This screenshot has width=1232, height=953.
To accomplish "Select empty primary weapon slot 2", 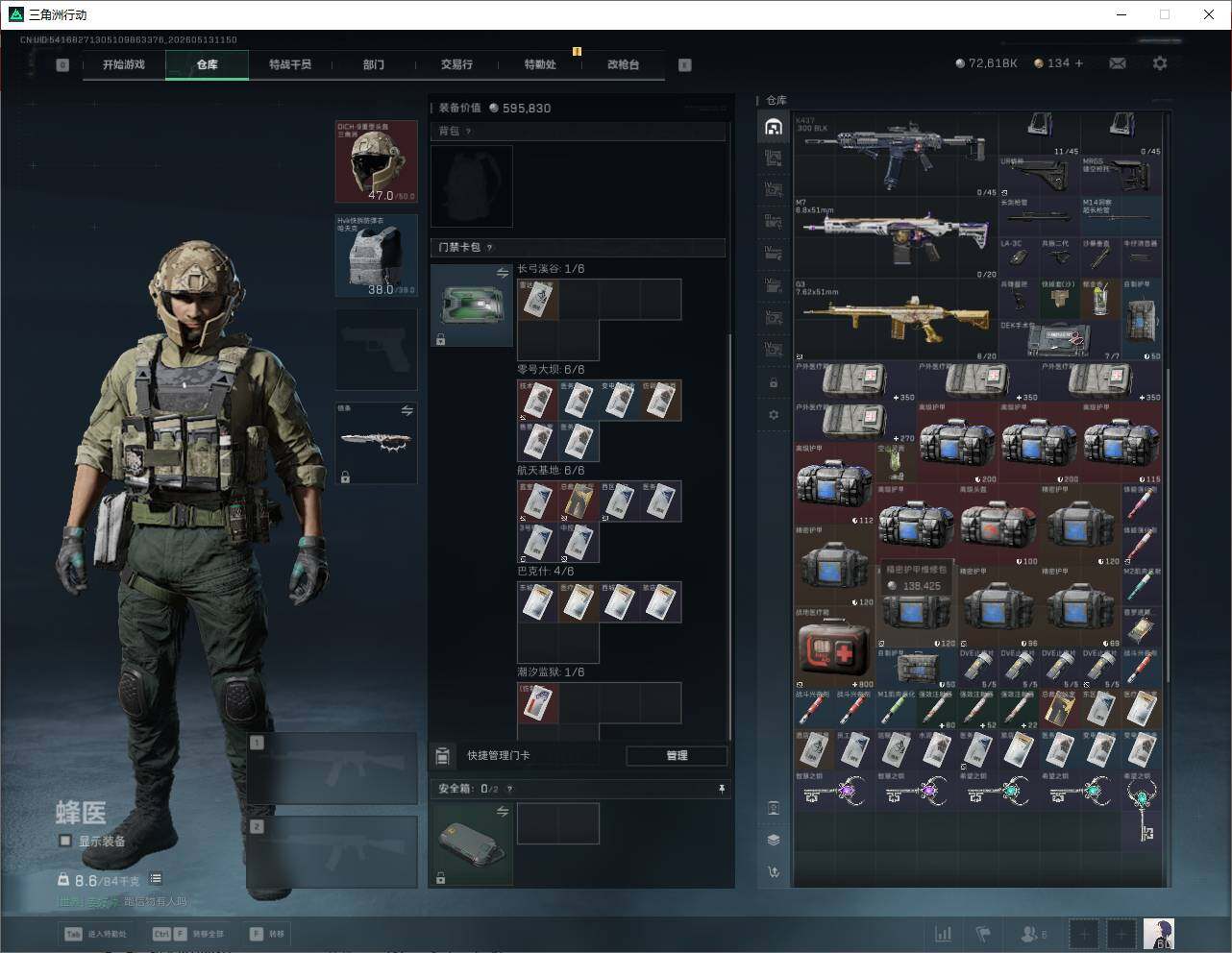I will tap(332, 852).
